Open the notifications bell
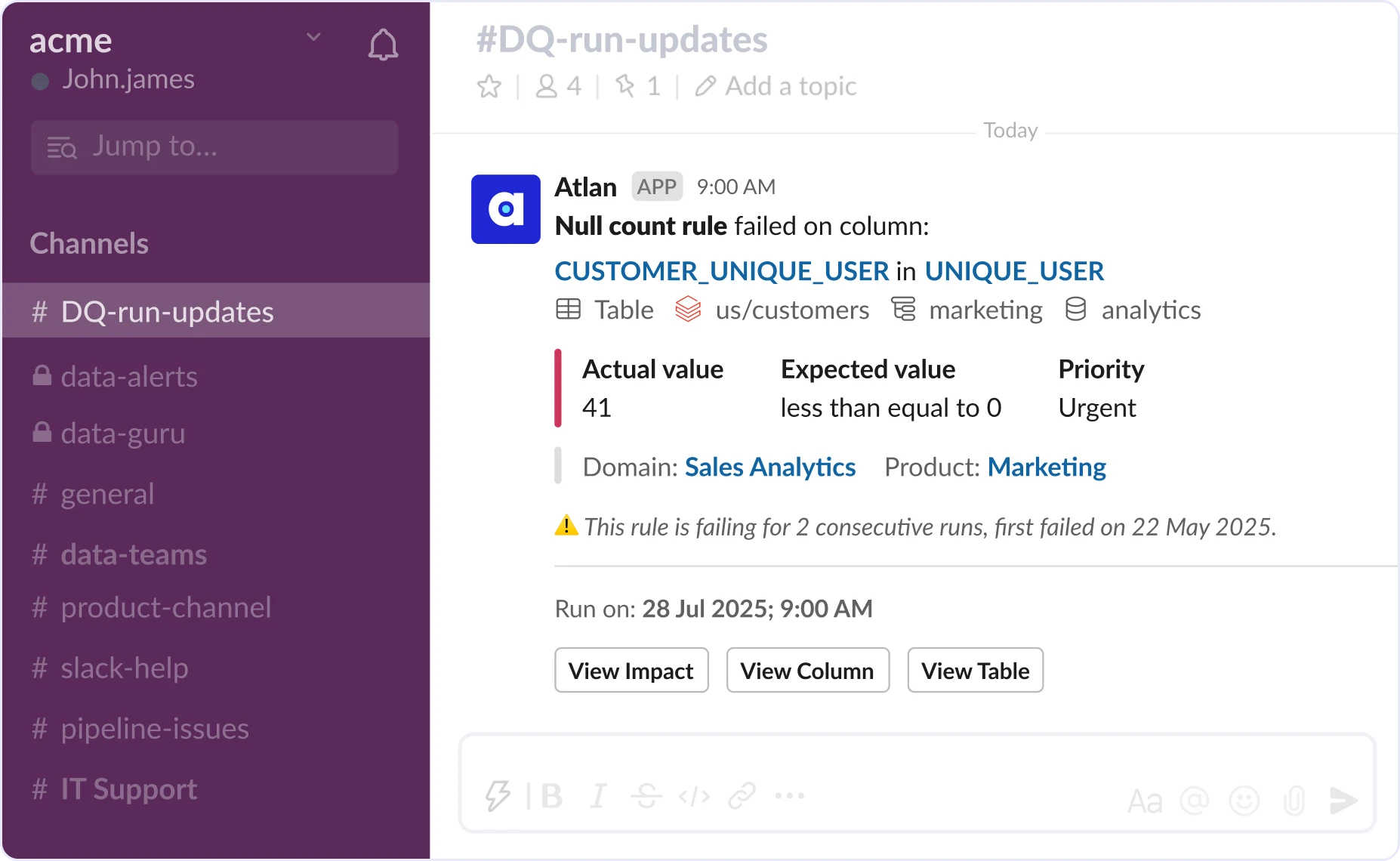This screenshot has height=861, width=1400. click(383, 45)
